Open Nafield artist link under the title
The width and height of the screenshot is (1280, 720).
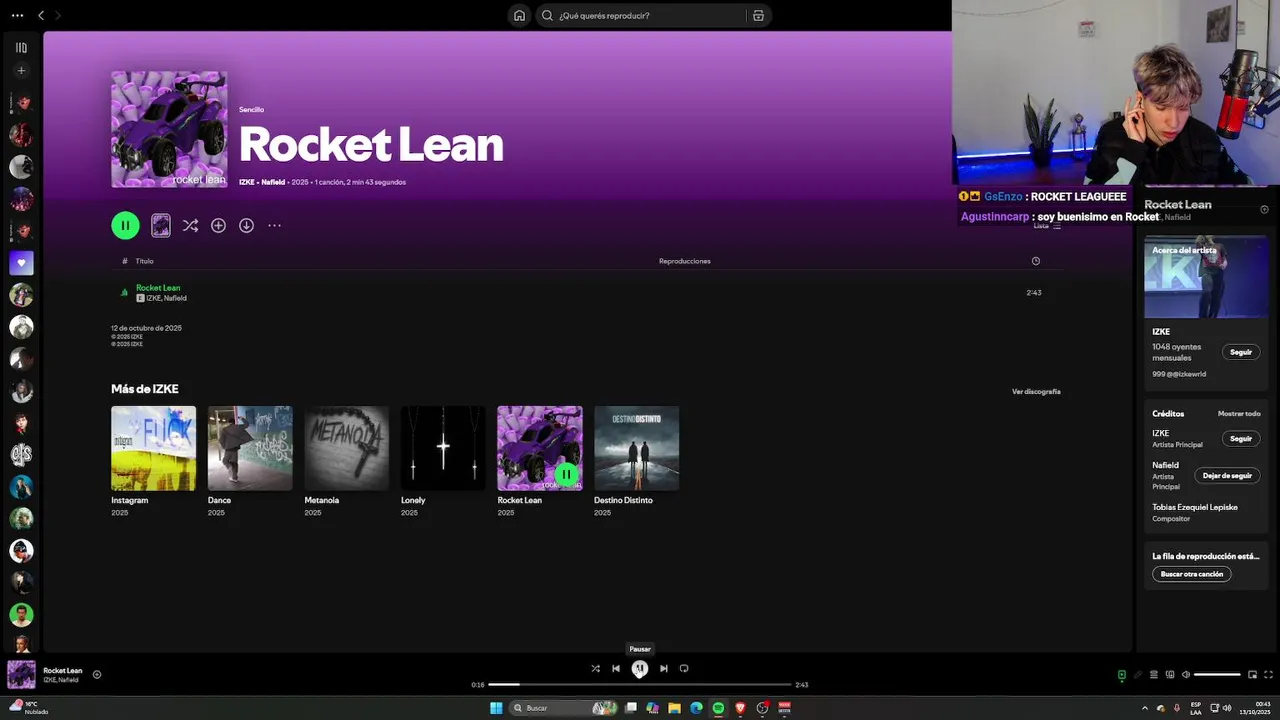pyautogui.click(x=273, y=182)
